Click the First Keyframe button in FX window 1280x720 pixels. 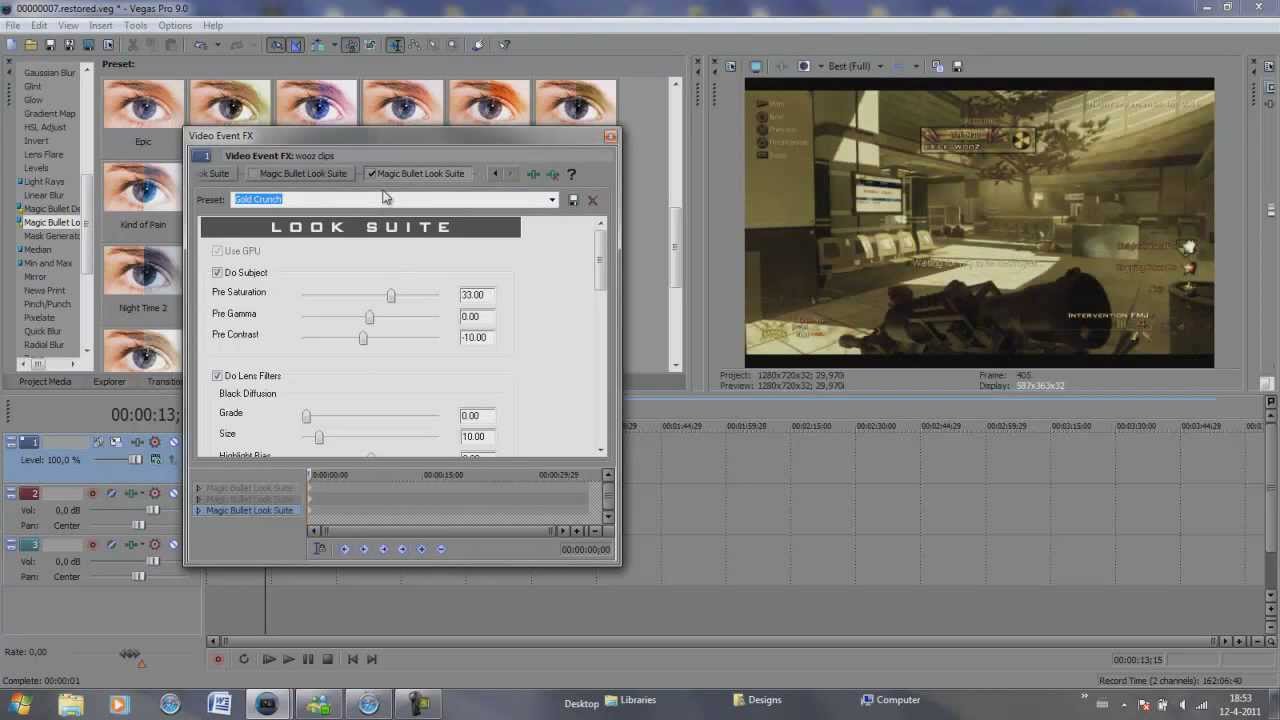click(344, 549)
